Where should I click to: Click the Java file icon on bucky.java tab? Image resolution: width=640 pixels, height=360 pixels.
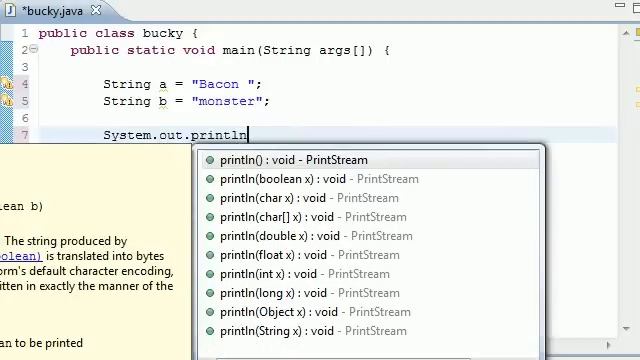[x=10, y=10]
